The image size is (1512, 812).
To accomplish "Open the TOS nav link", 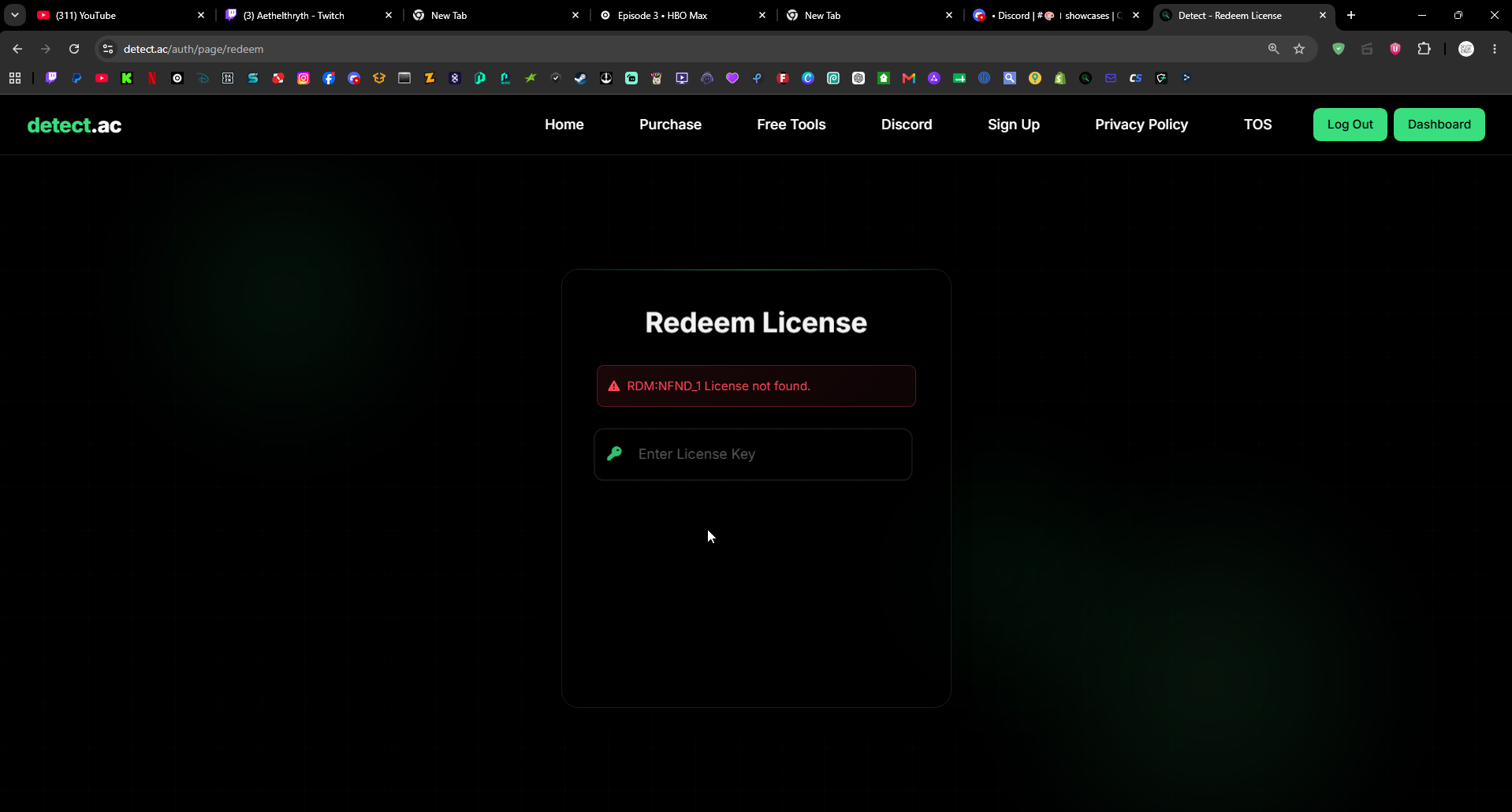I will pos(1258,125).
